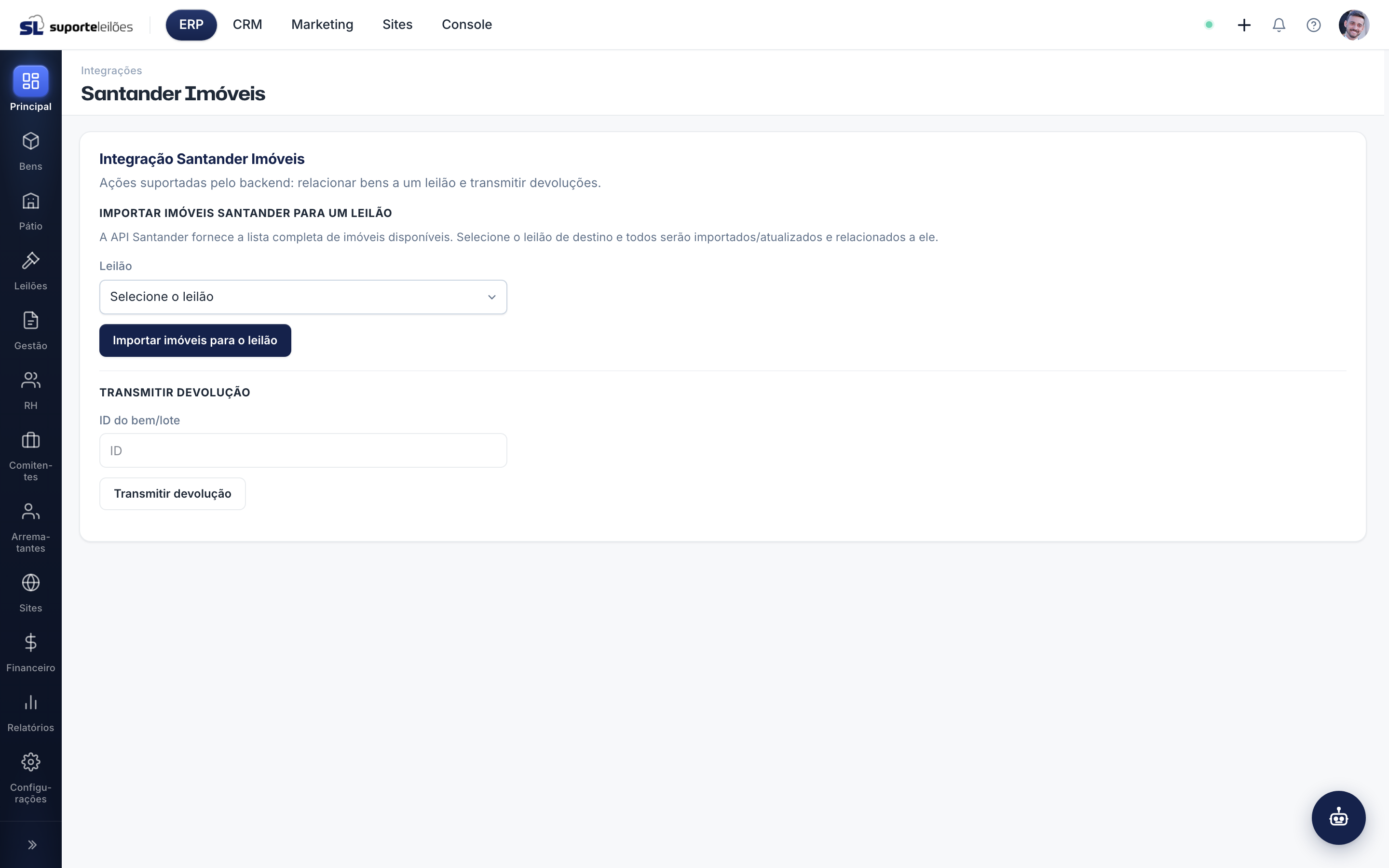
Task: Open Relatórios in the sidebar
Action: (30, 712)
